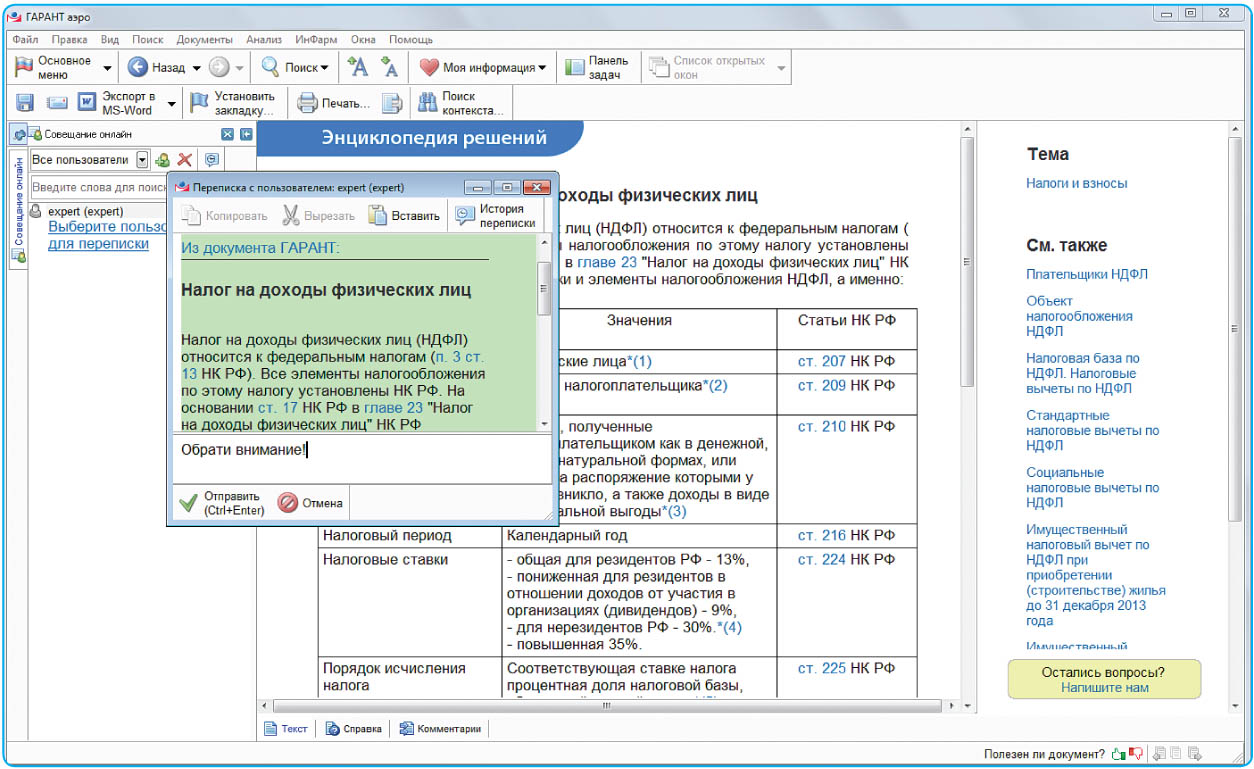
Task: Toggle the Совещание онлайн vertical side tab
Action: (18, 202)
